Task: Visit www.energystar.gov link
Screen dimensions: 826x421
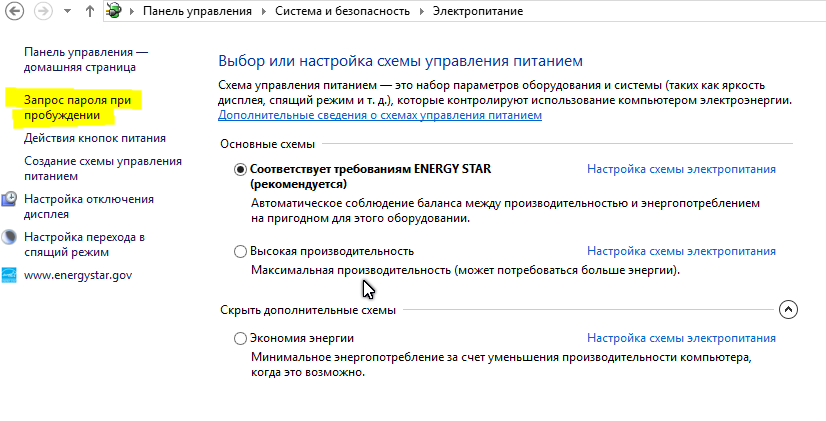Action: 78,275
